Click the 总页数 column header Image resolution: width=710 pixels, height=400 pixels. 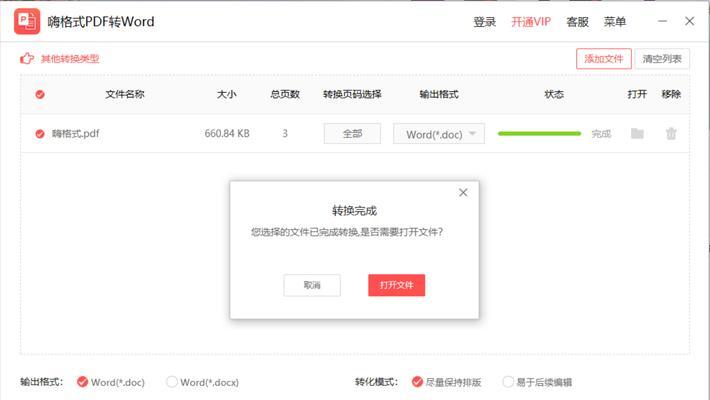coord(285,94)
